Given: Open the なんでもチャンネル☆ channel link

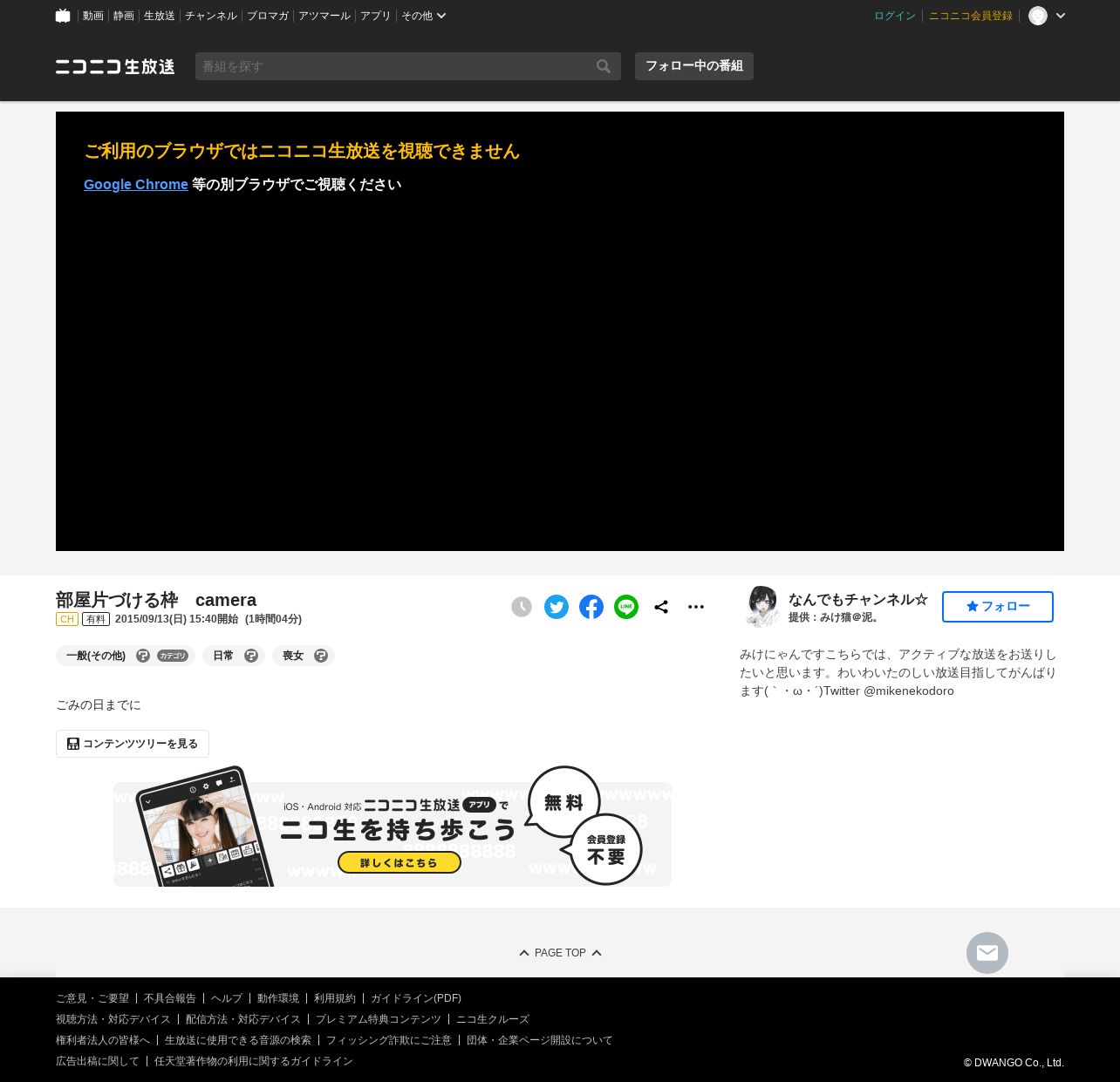Looking at the screenshot, I should (858, 600).
